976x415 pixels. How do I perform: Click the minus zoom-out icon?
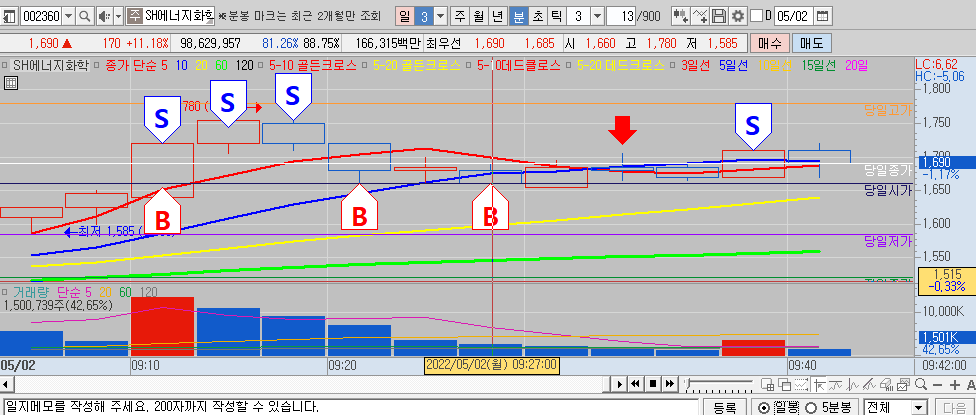pos(937,385)
